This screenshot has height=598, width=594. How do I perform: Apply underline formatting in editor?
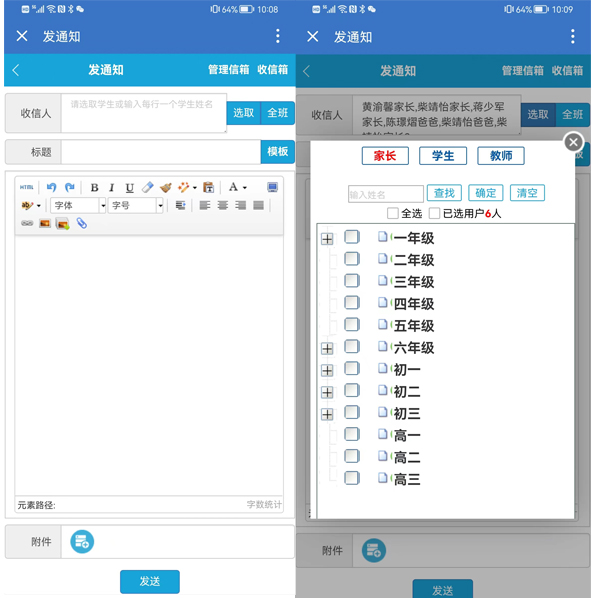(x=129, y=188)
